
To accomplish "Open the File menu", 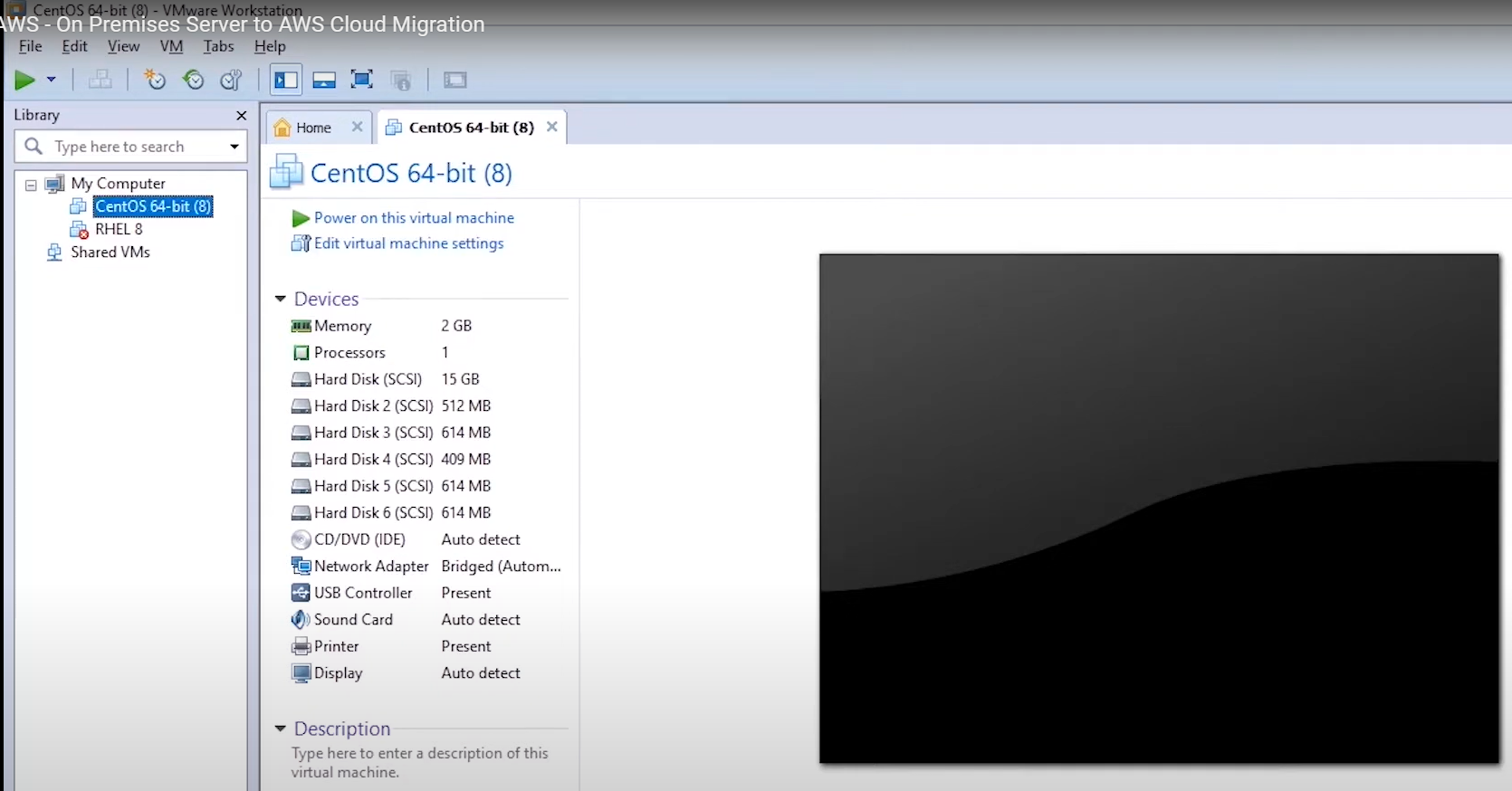I will pos(31,46).
